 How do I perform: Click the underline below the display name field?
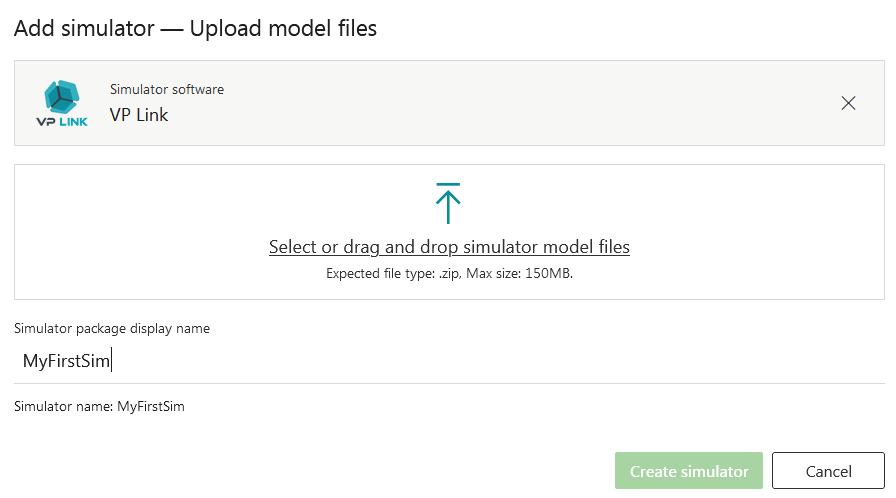coord(449,383)
